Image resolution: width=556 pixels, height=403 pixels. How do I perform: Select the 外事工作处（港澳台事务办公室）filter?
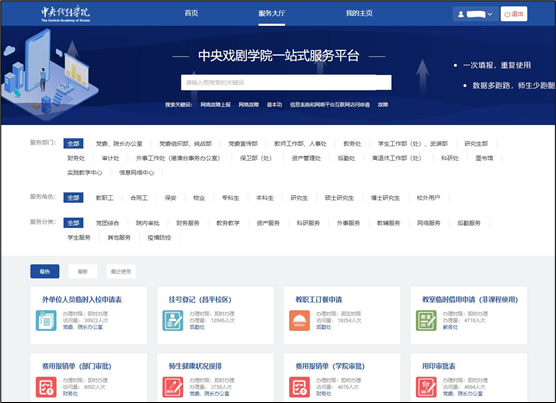click(x=178, y=158)
